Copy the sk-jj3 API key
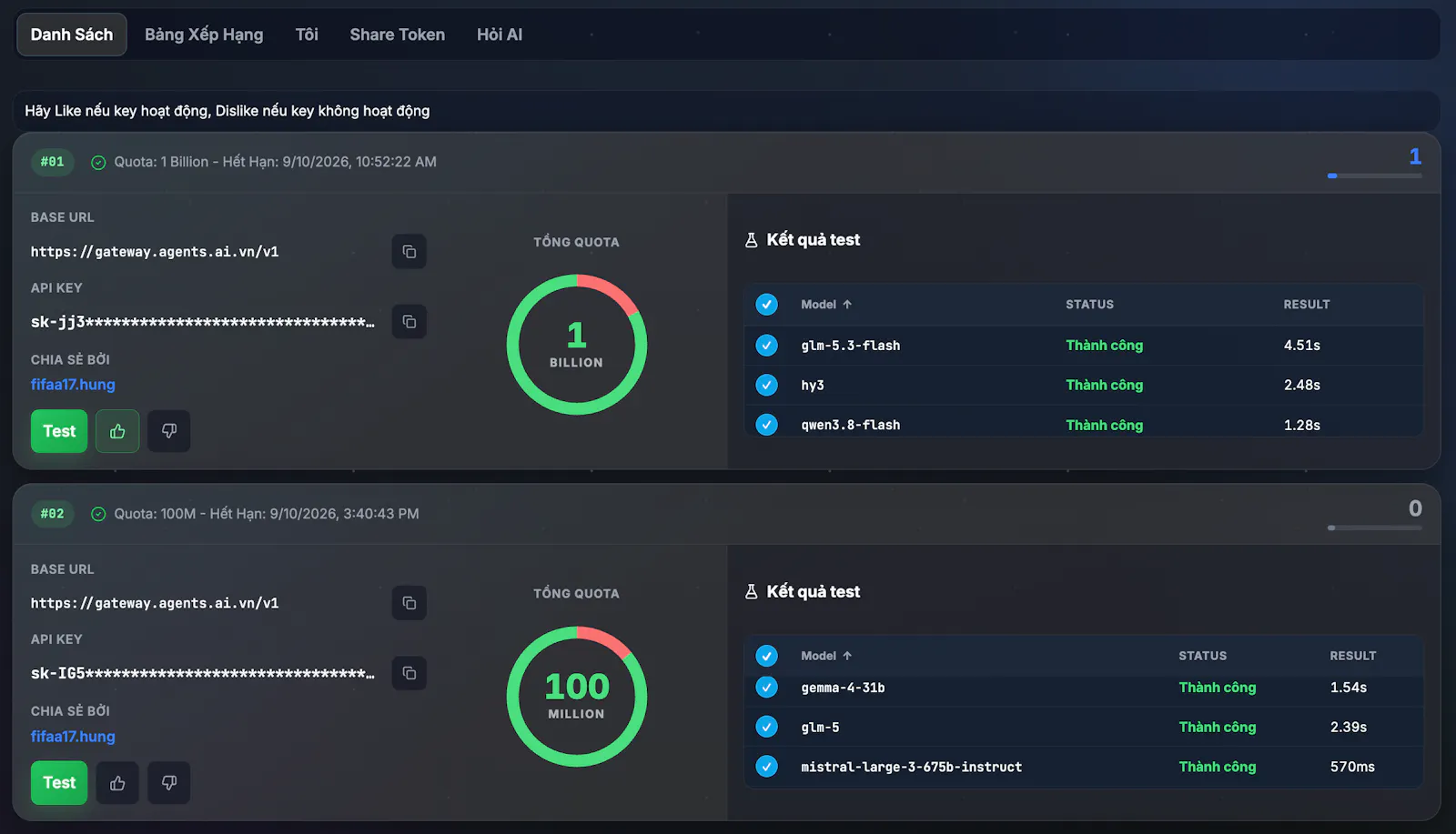The height and width of the screenshot is (834, 1456). pyautogui.click(x=409, y=322)
